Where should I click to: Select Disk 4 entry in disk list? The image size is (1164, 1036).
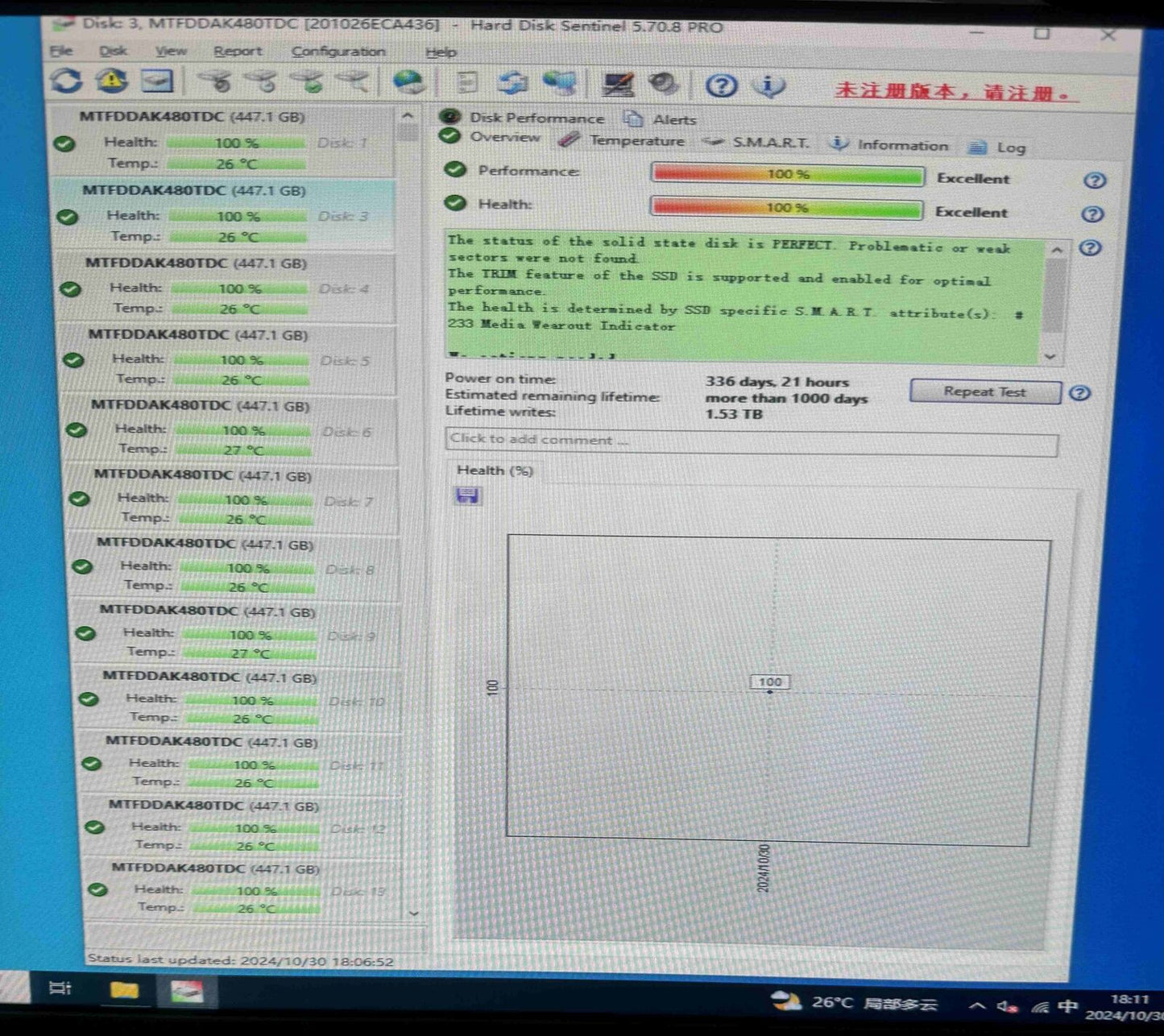(226, 286)
